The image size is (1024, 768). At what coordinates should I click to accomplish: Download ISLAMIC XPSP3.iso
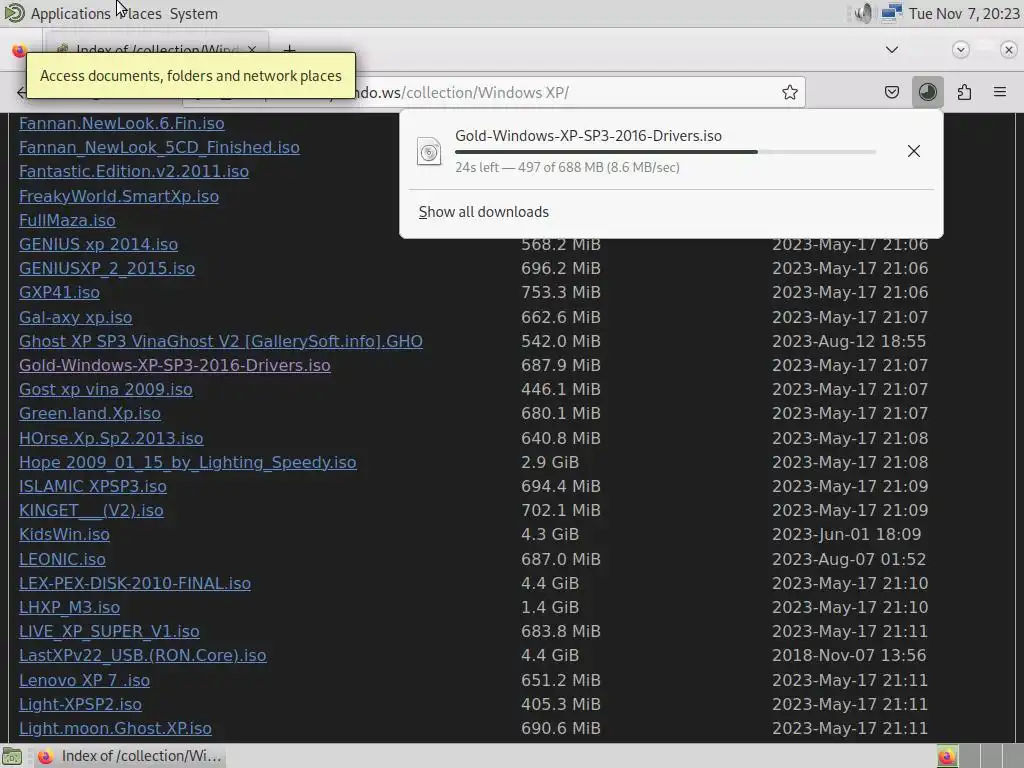click(93, 486)
